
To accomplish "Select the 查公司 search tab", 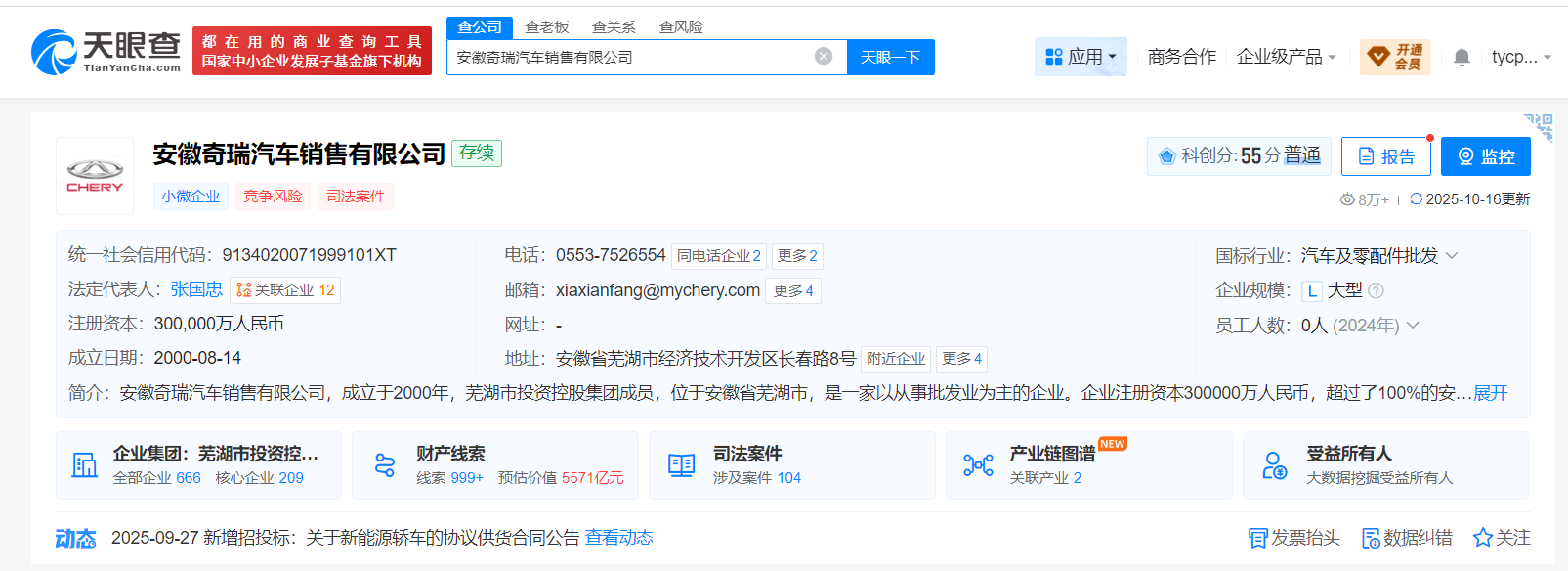I will pyautogui.click(x=480, y=27).
